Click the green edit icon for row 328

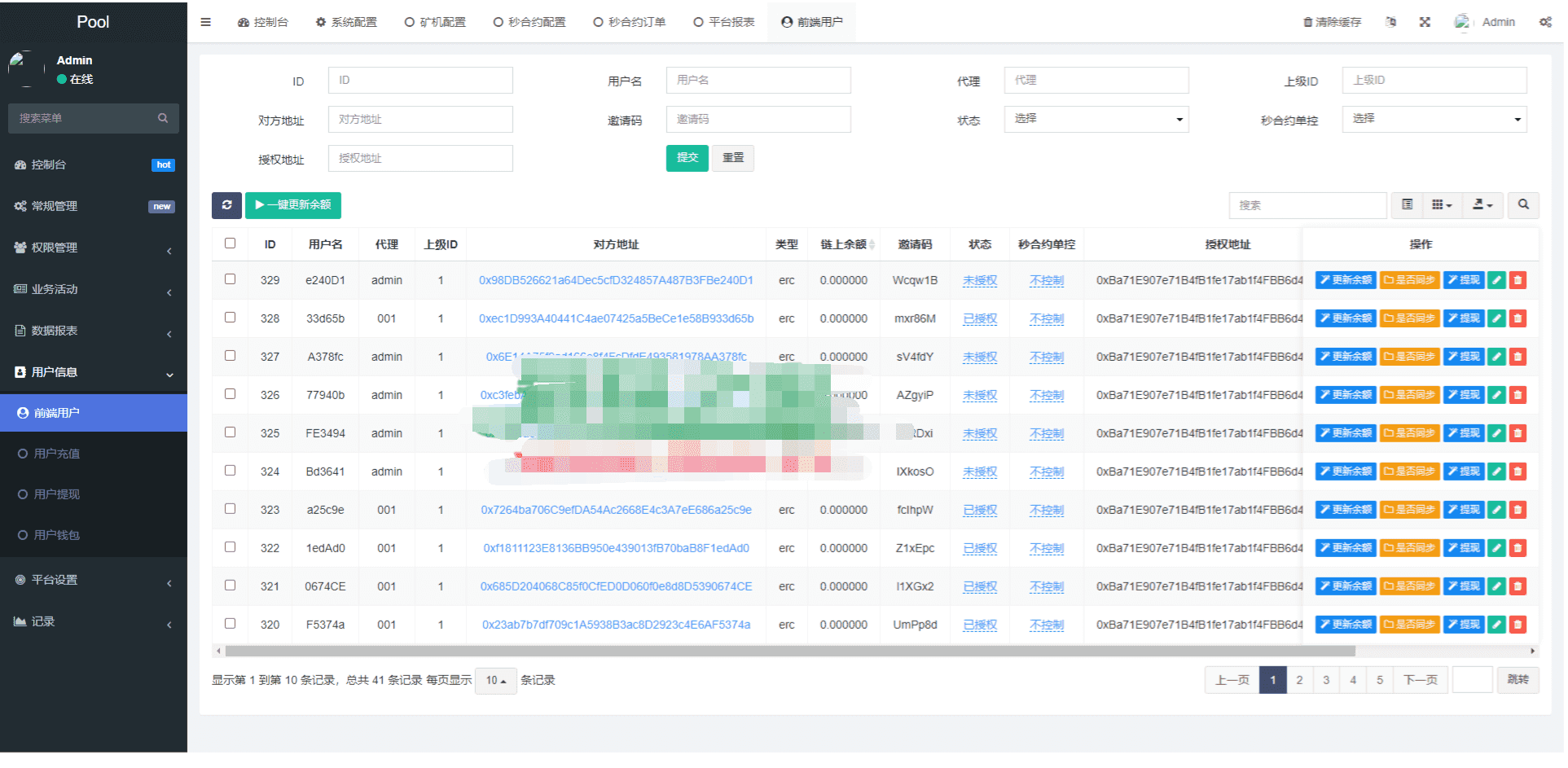(1496, 318)
